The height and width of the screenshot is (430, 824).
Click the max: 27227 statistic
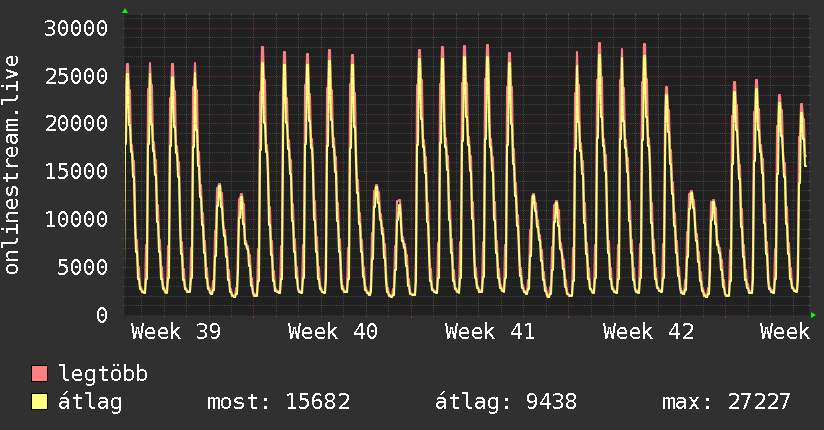(726, 402)
